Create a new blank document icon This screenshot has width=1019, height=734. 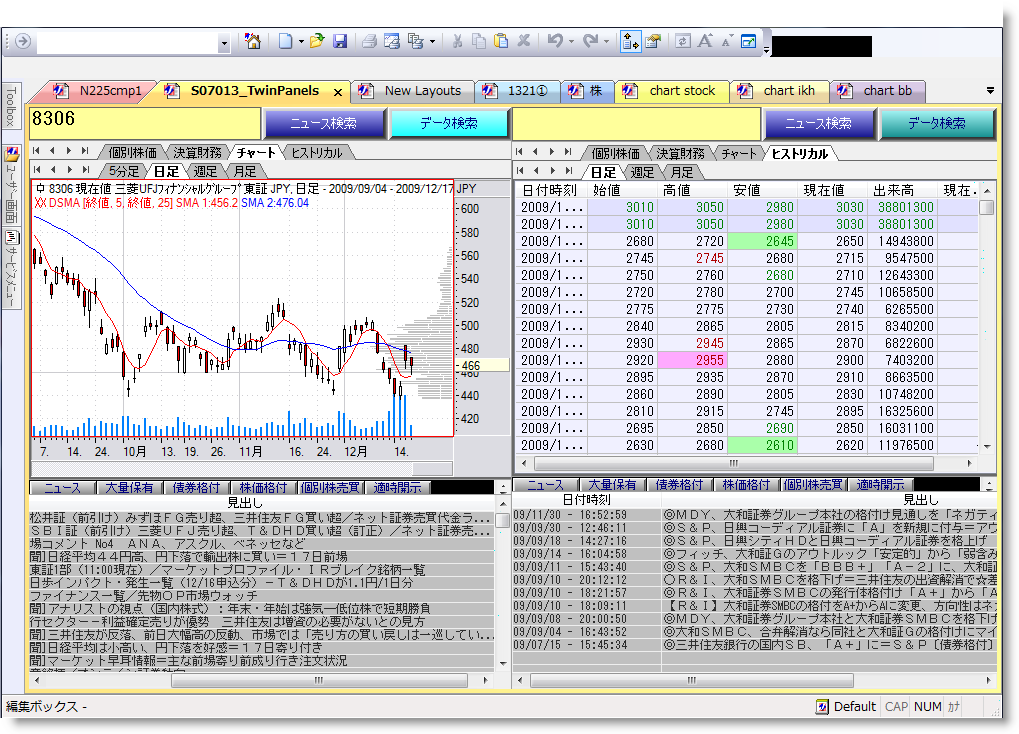pyautogui.click(x=285, y=41)
